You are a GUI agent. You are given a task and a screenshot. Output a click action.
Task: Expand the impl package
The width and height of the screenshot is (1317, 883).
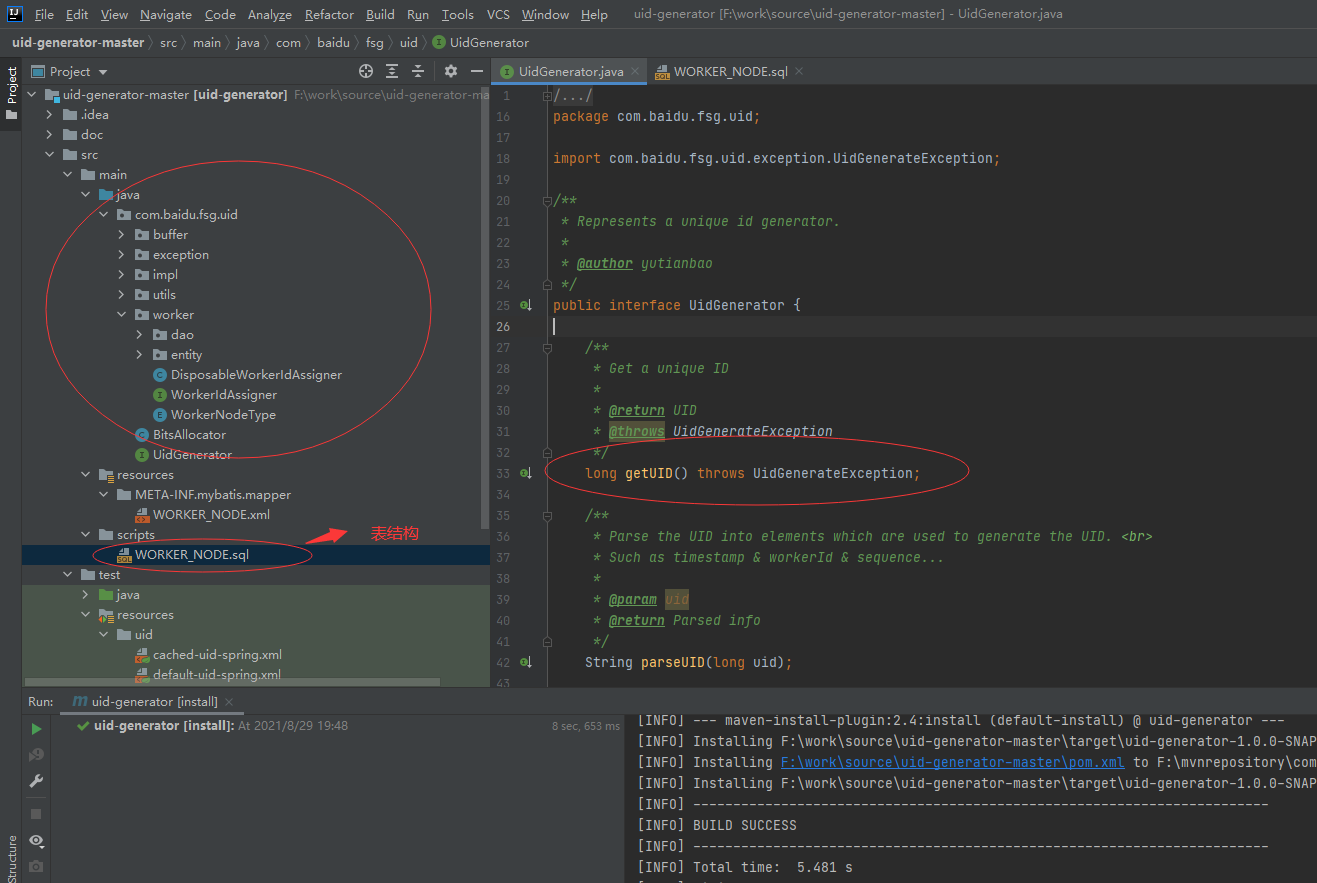(x=122, y=275)
